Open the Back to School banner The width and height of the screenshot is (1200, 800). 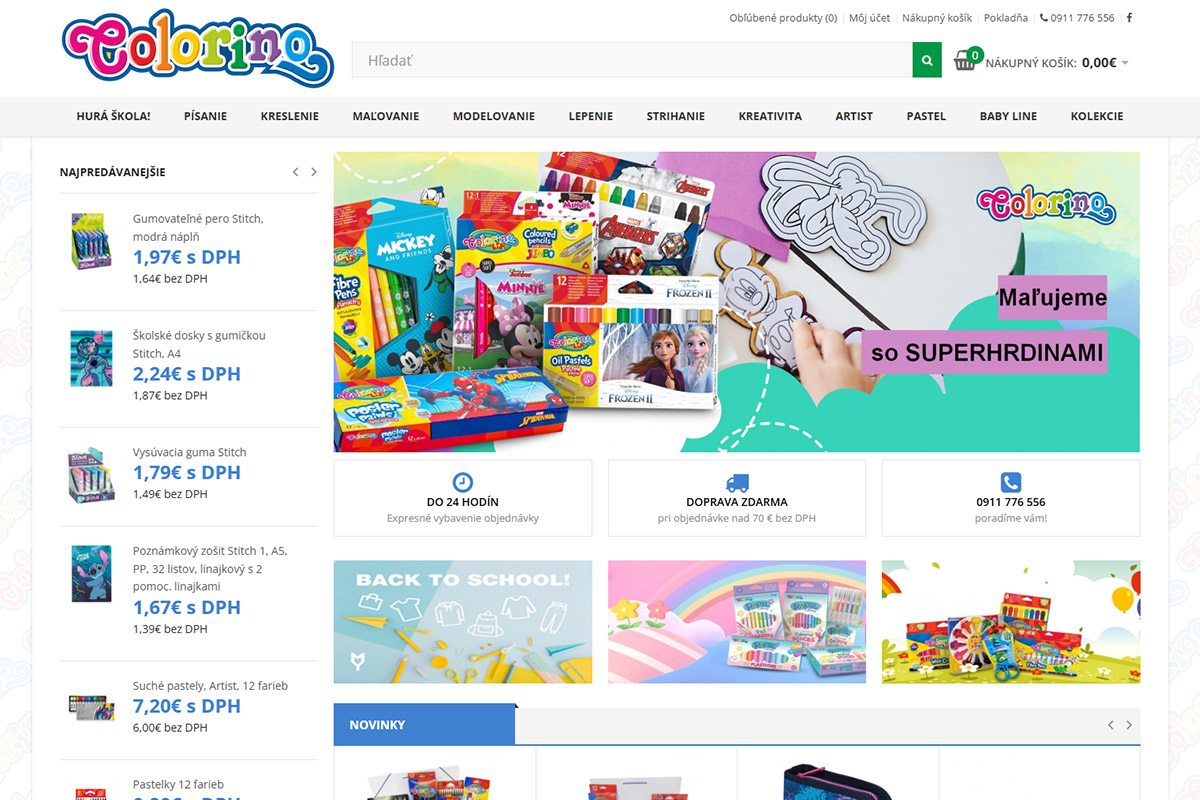click(463, 622)
